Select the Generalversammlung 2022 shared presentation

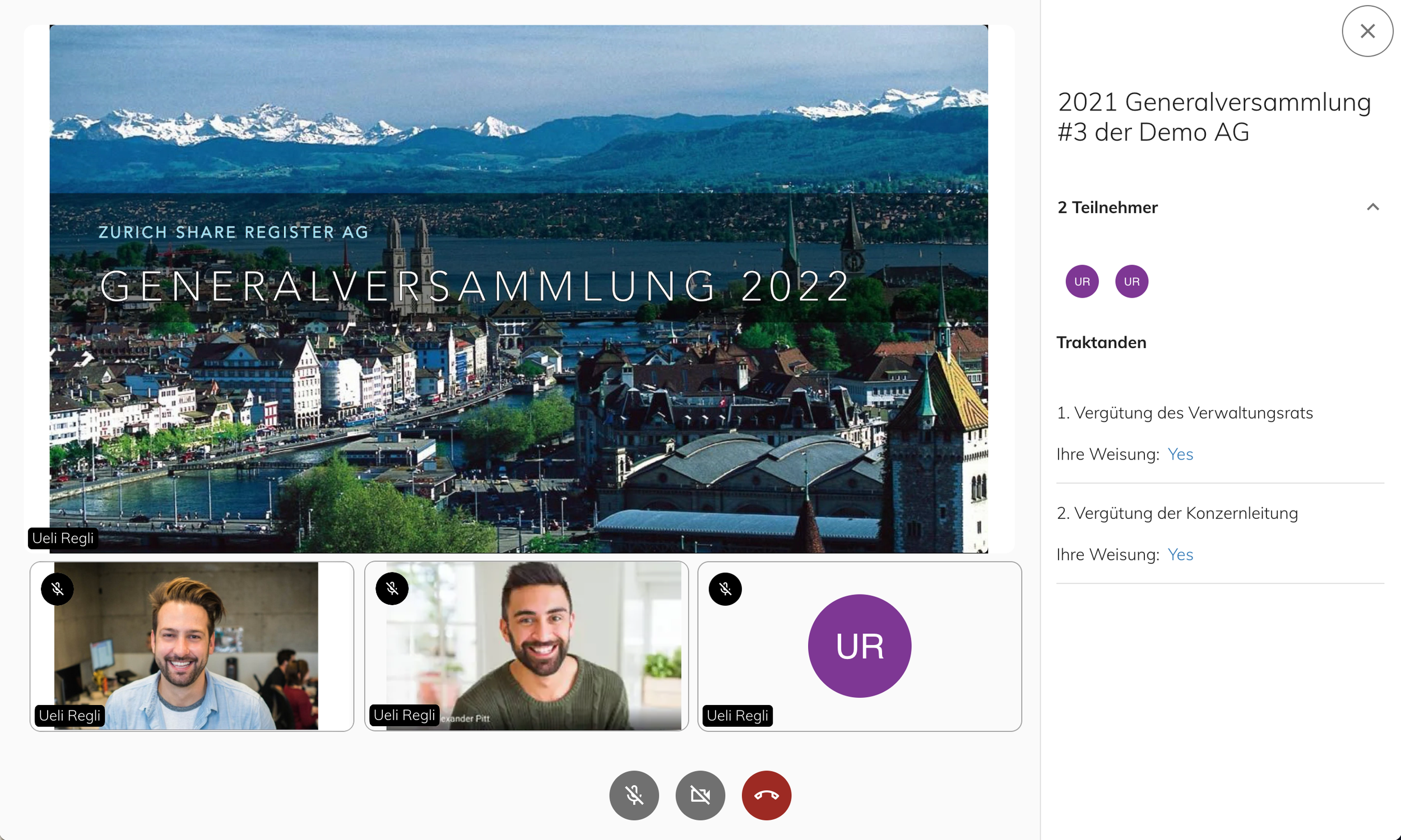[518, 289]
